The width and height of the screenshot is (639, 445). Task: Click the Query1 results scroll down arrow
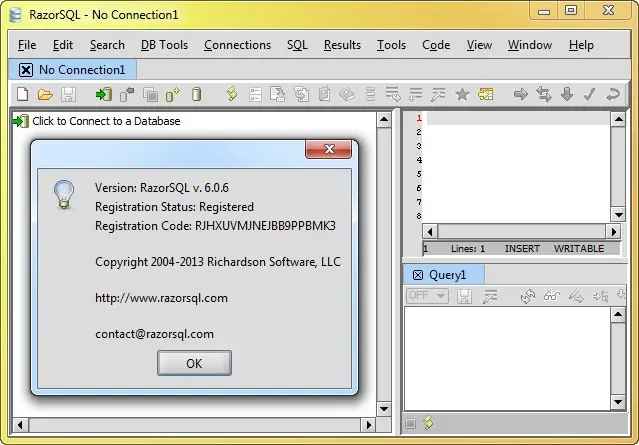pos(618,402)
